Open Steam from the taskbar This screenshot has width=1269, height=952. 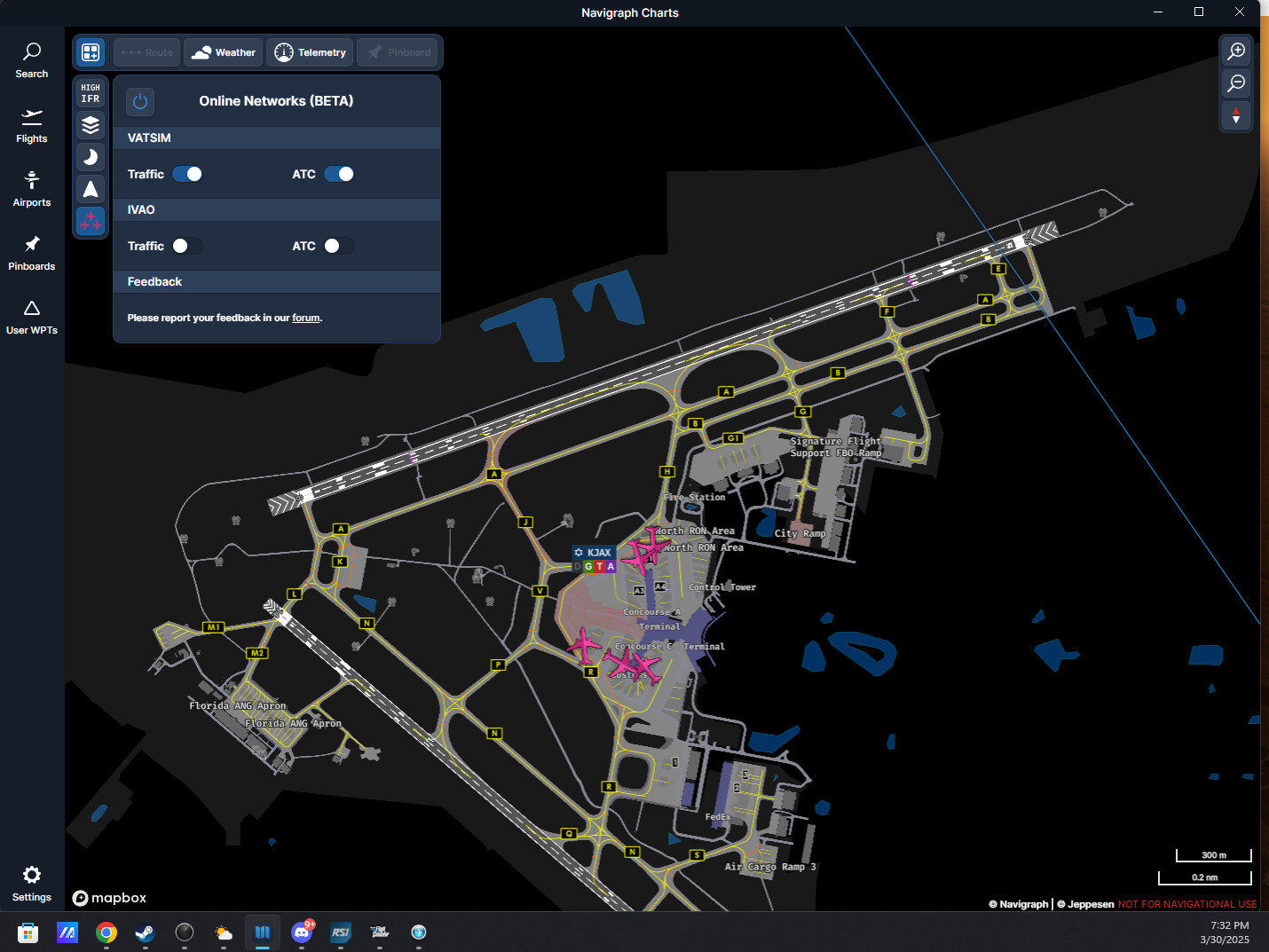(x=145, y=932)
